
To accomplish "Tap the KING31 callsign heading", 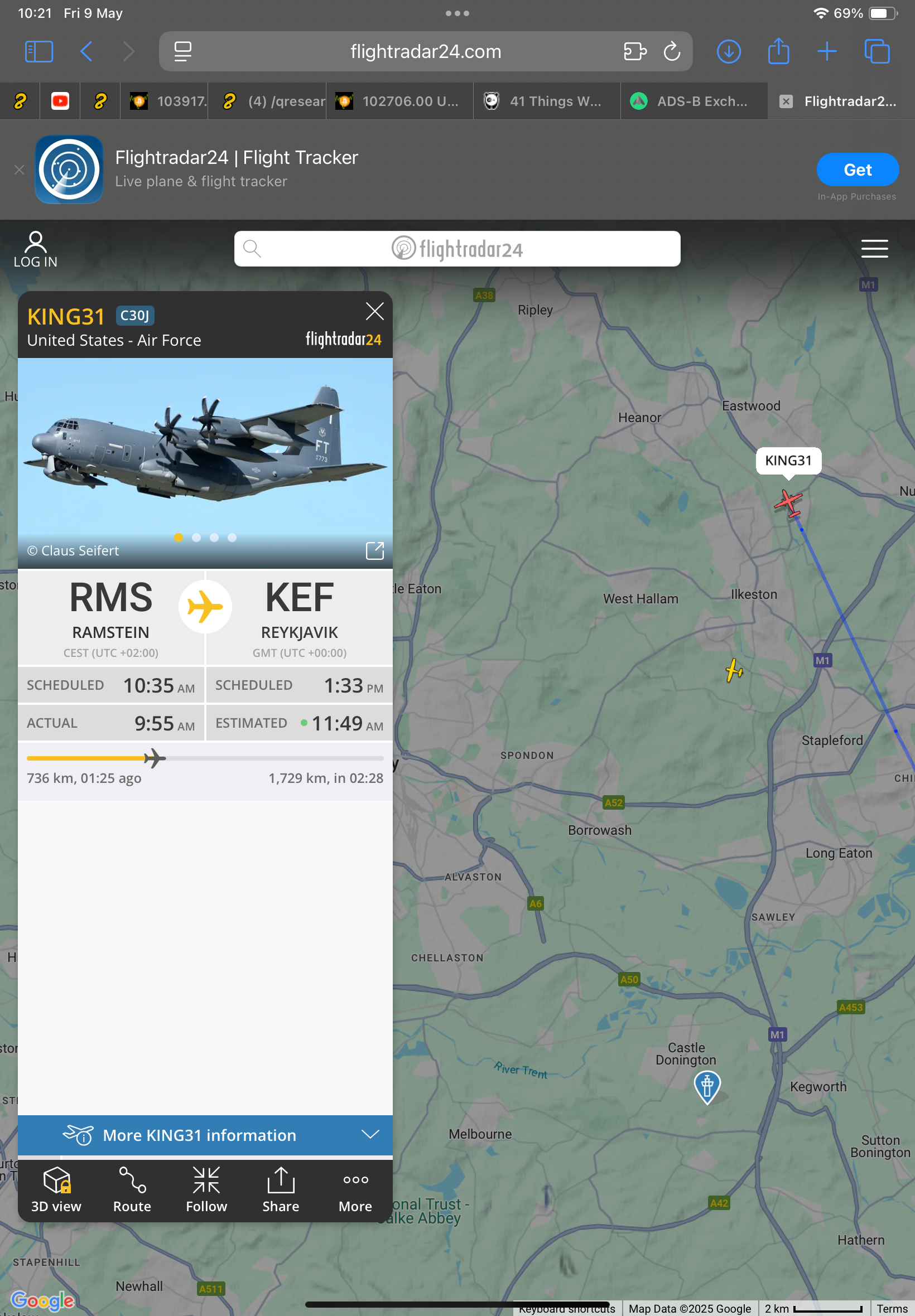I will 66,317.
